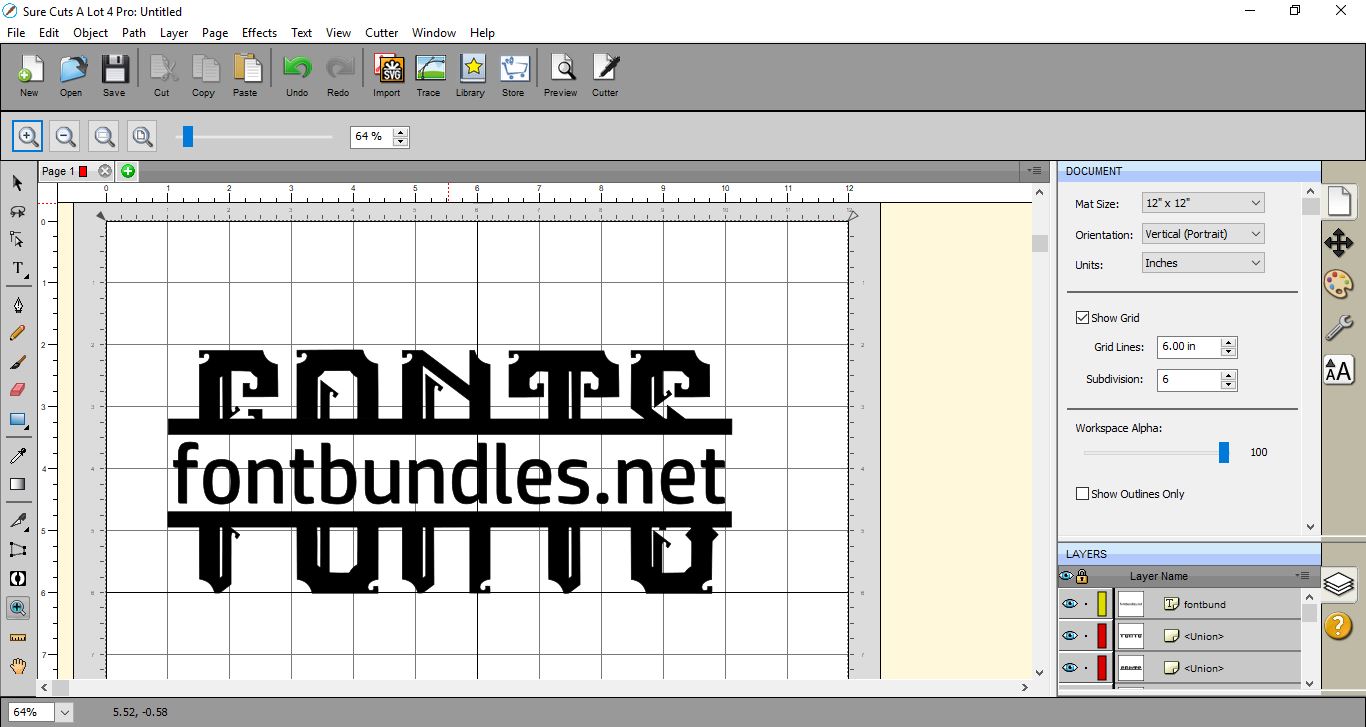Choose the Hand pan tool
This screenshot has height=727, width=1366.
[x=17, y=665]
